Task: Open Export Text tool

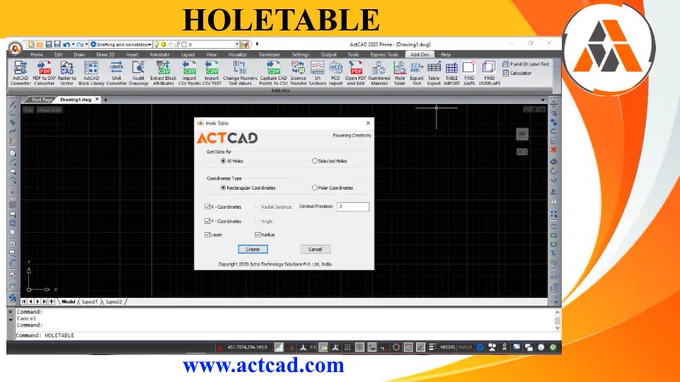Action: (x=416, y=73)
